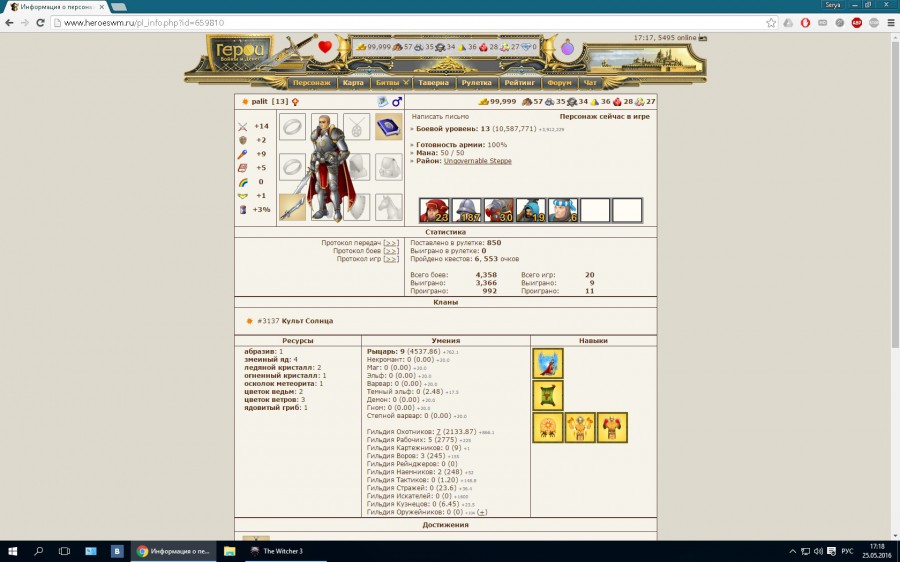
Task: Click the green scroll skill icon
Action: (x=548, y=396)
